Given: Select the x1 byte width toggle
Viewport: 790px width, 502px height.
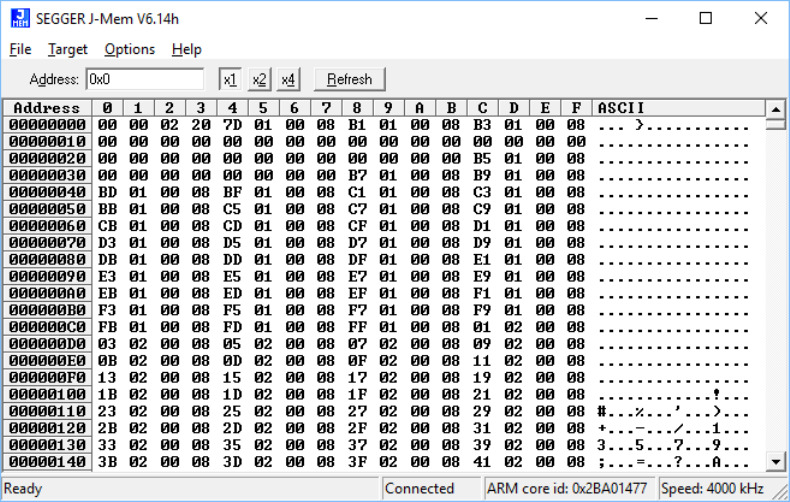Looking at the screenshot, I should click(230, 79).
